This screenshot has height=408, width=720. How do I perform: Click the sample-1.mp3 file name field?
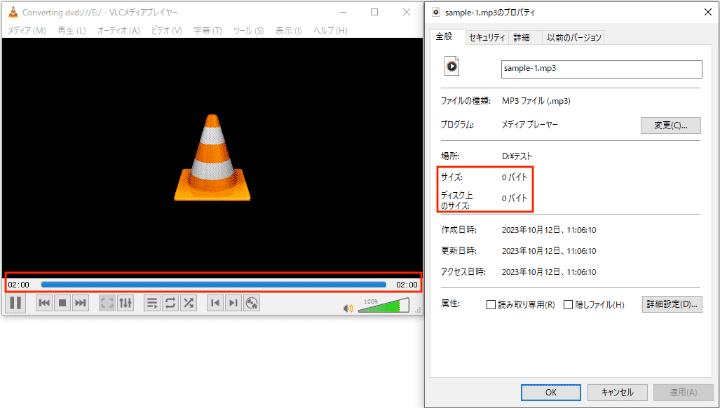tap(602, 69)
